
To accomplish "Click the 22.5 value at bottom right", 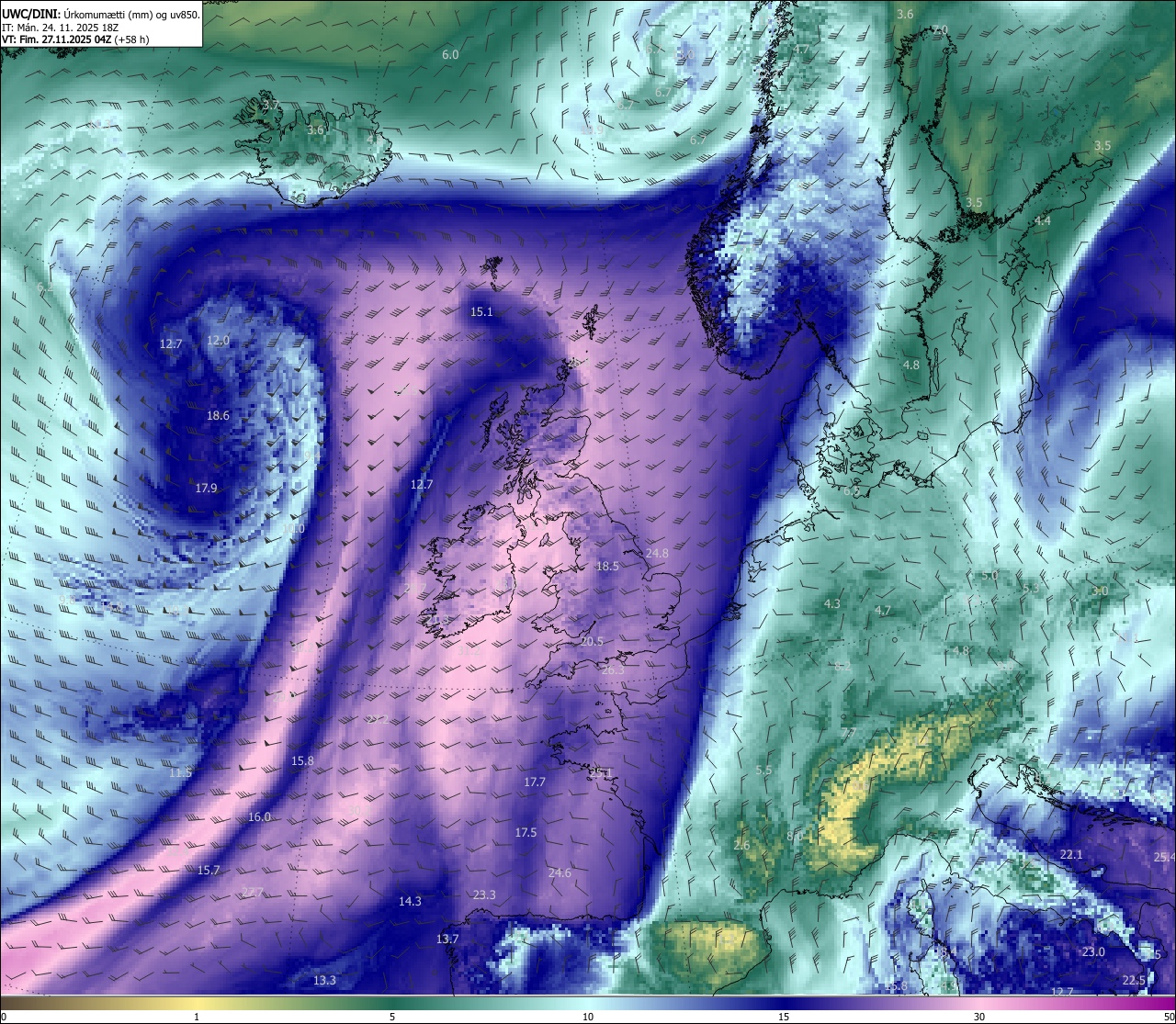I will [1134, 981].
